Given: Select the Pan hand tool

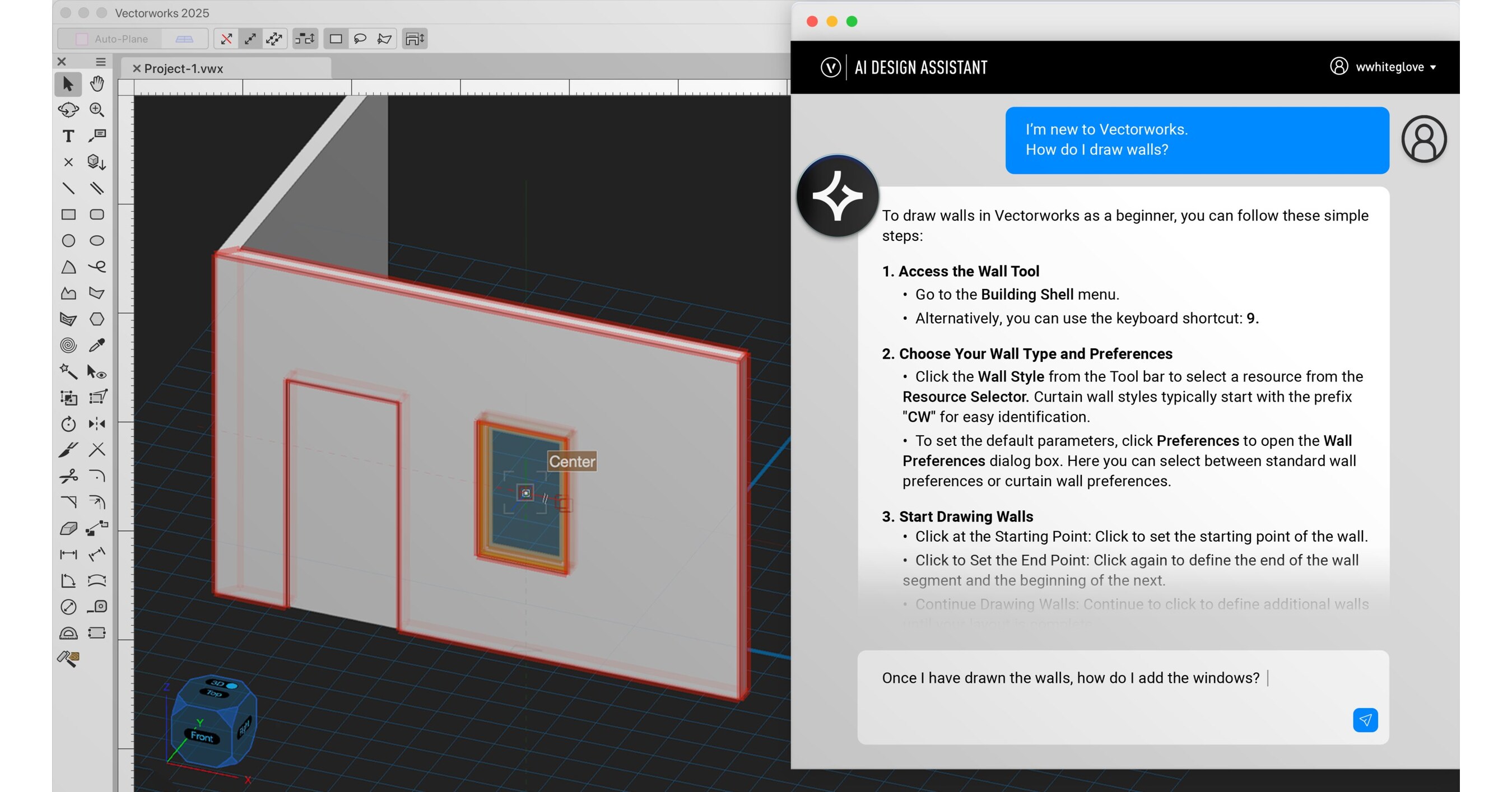Looking at the screenshot, I should coord(97,84).
